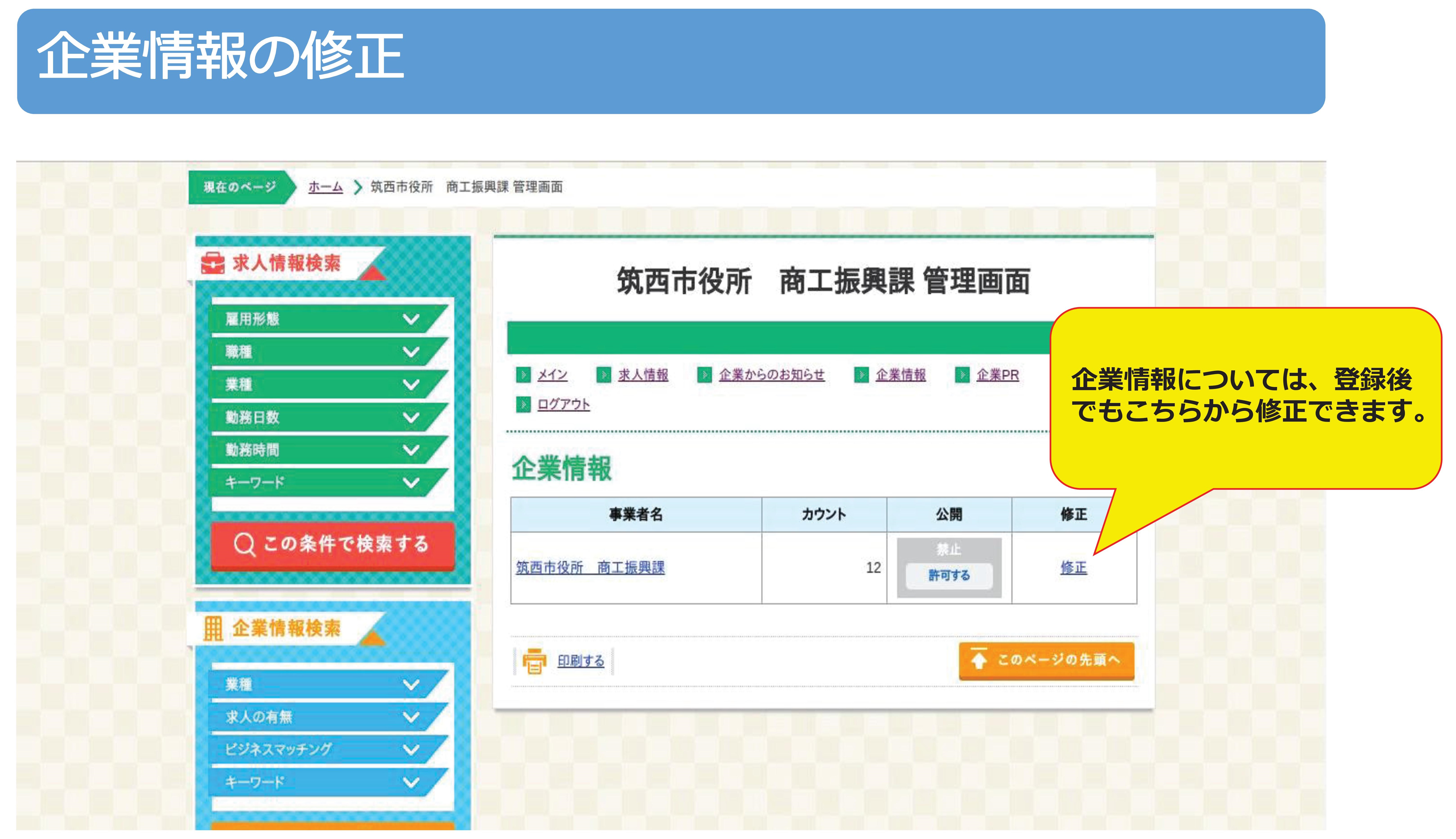The image size is (1456, 839).
Task: Click the 企業情報検索 panel heading
Action: pos(286,628)
